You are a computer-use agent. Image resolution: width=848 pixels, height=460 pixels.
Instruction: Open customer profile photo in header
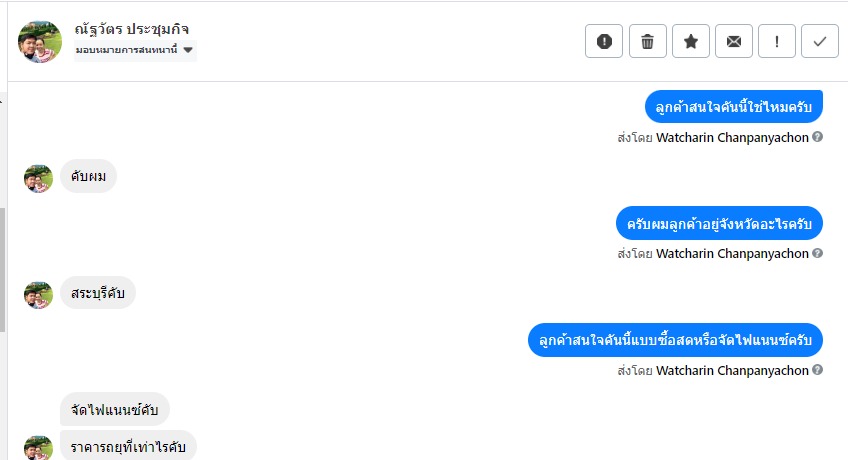40,41
